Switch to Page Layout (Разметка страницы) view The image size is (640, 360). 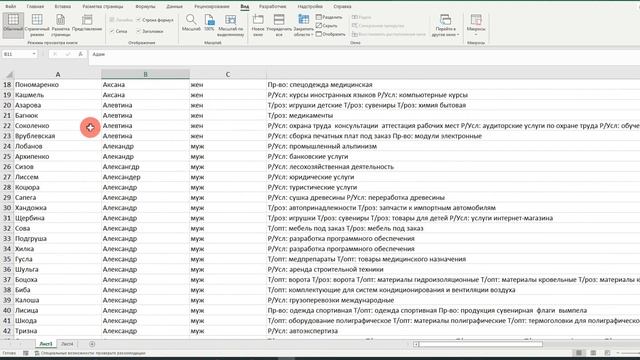tap(60, 24)
